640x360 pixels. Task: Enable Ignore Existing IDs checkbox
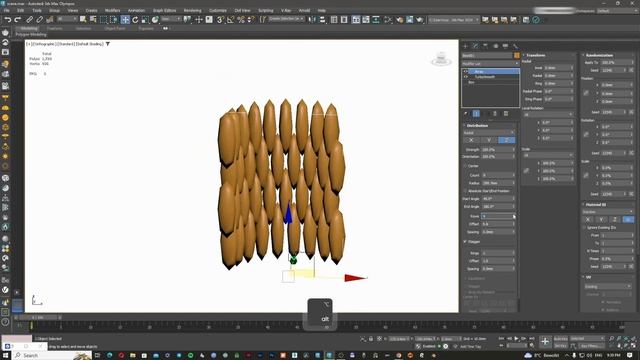pyautogui.click(x=584, y=227)
